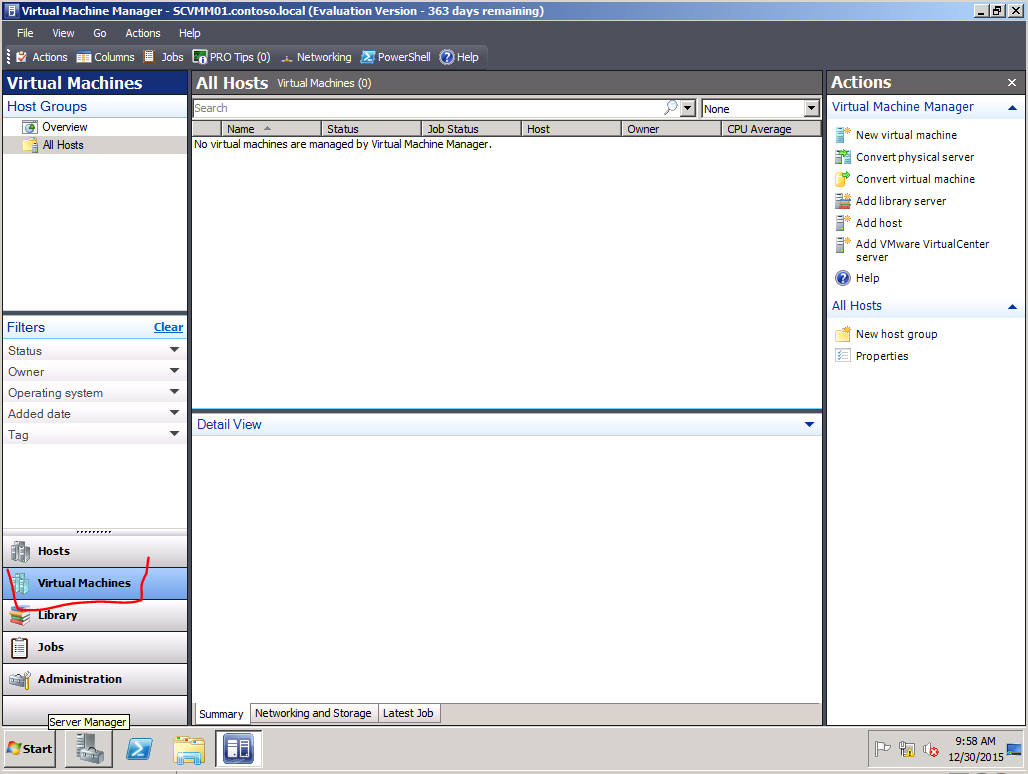Click the search magnifier icon
This screenshot has width=1028, height=774.
[x=671, y=107]
